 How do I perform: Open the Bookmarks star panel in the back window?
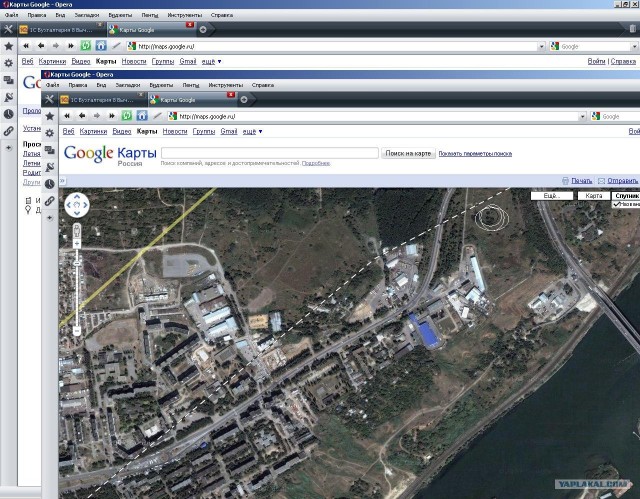[x=9, y=46]
